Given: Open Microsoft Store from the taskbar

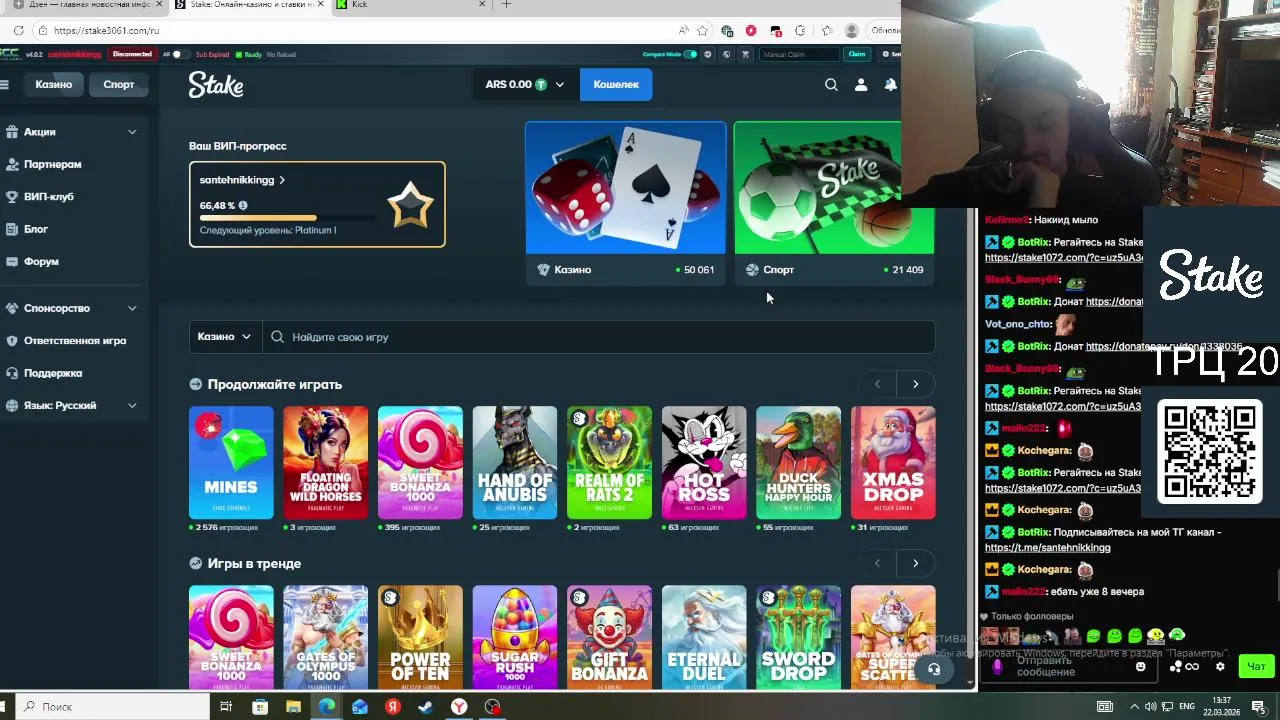Looking at the screenshot, I should click(260, 707).
